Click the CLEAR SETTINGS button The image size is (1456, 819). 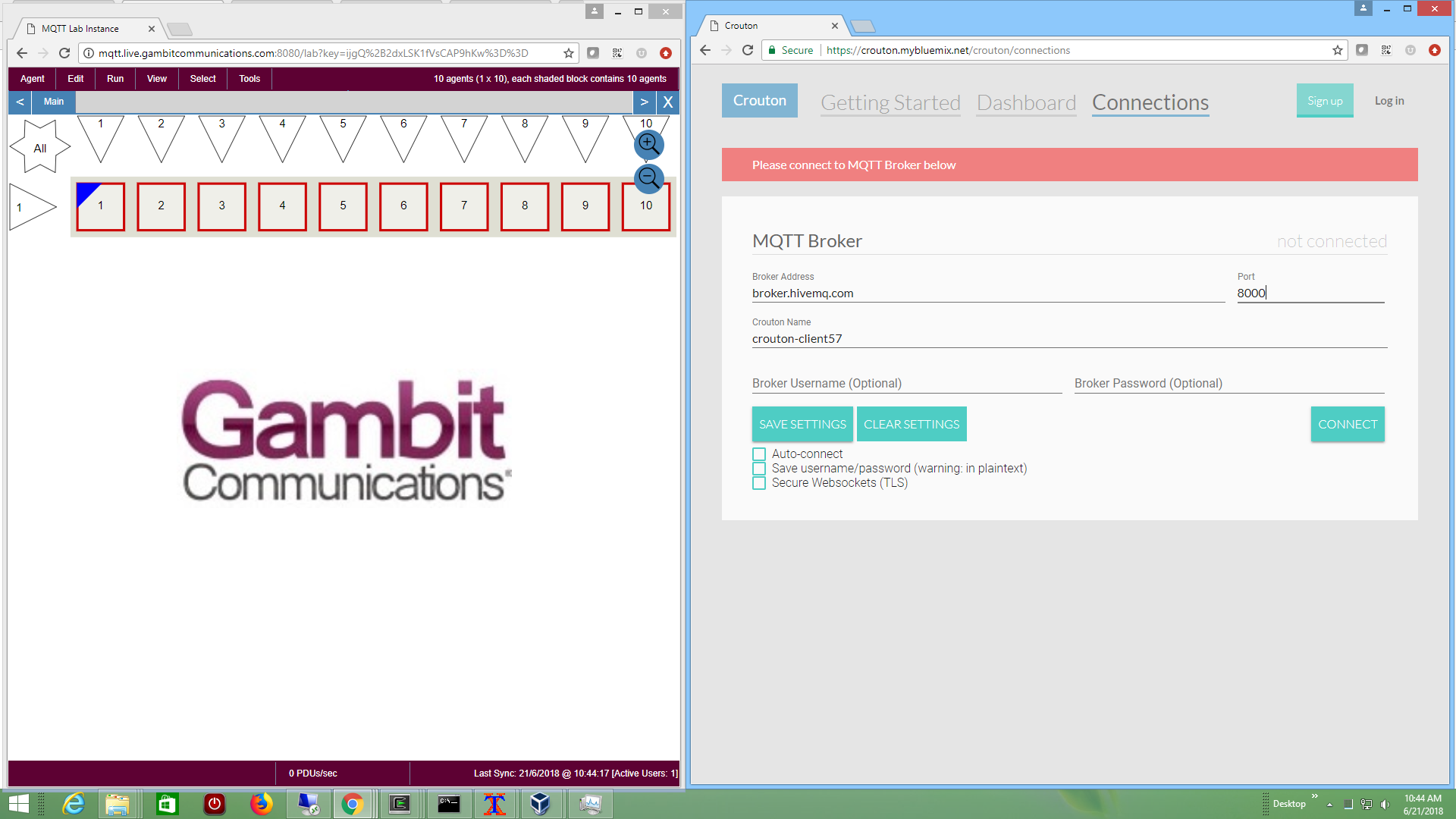[x=912, y=425]
